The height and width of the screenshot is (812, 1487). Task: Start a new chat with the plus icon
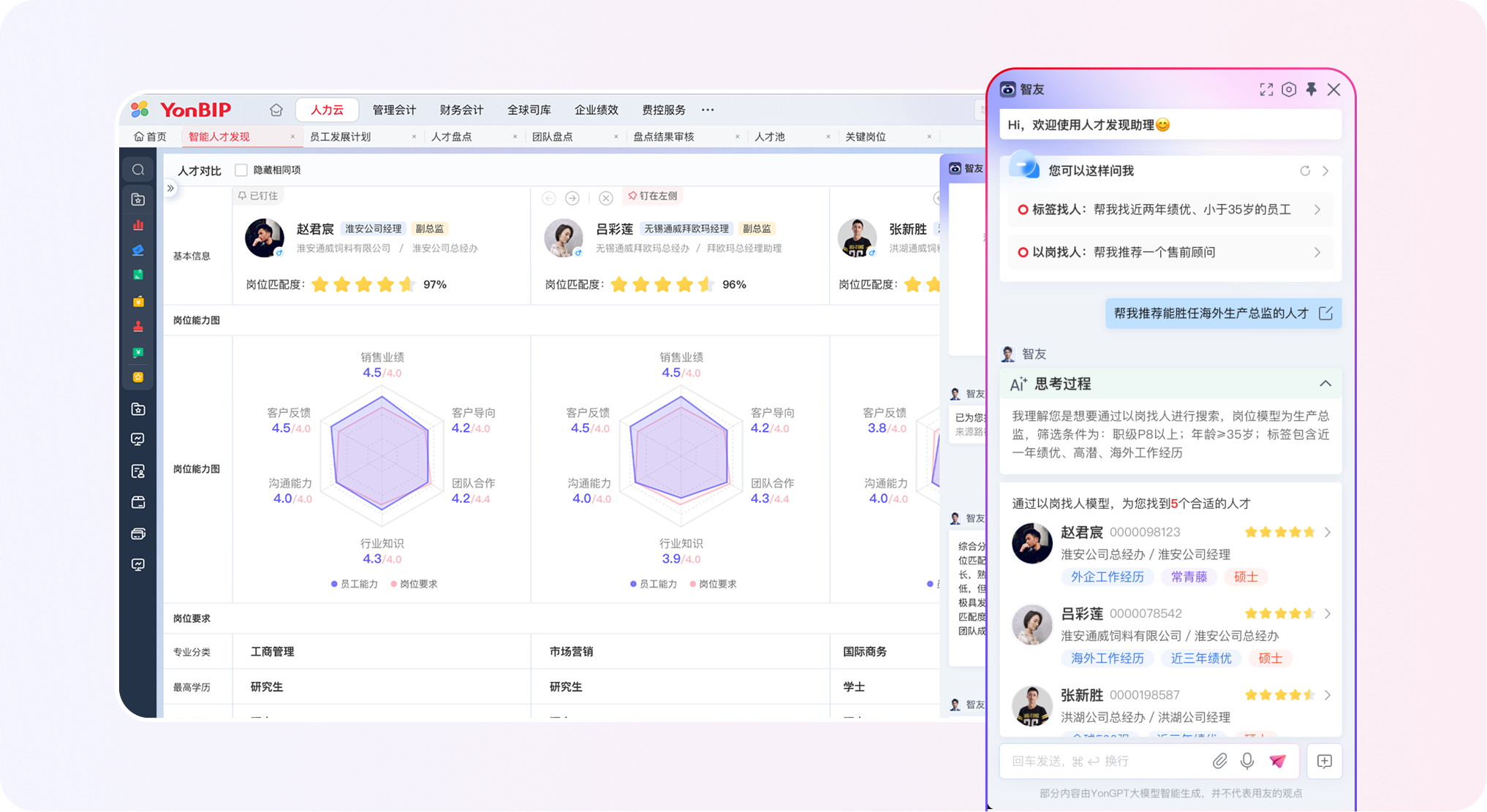click(1324, 761)
